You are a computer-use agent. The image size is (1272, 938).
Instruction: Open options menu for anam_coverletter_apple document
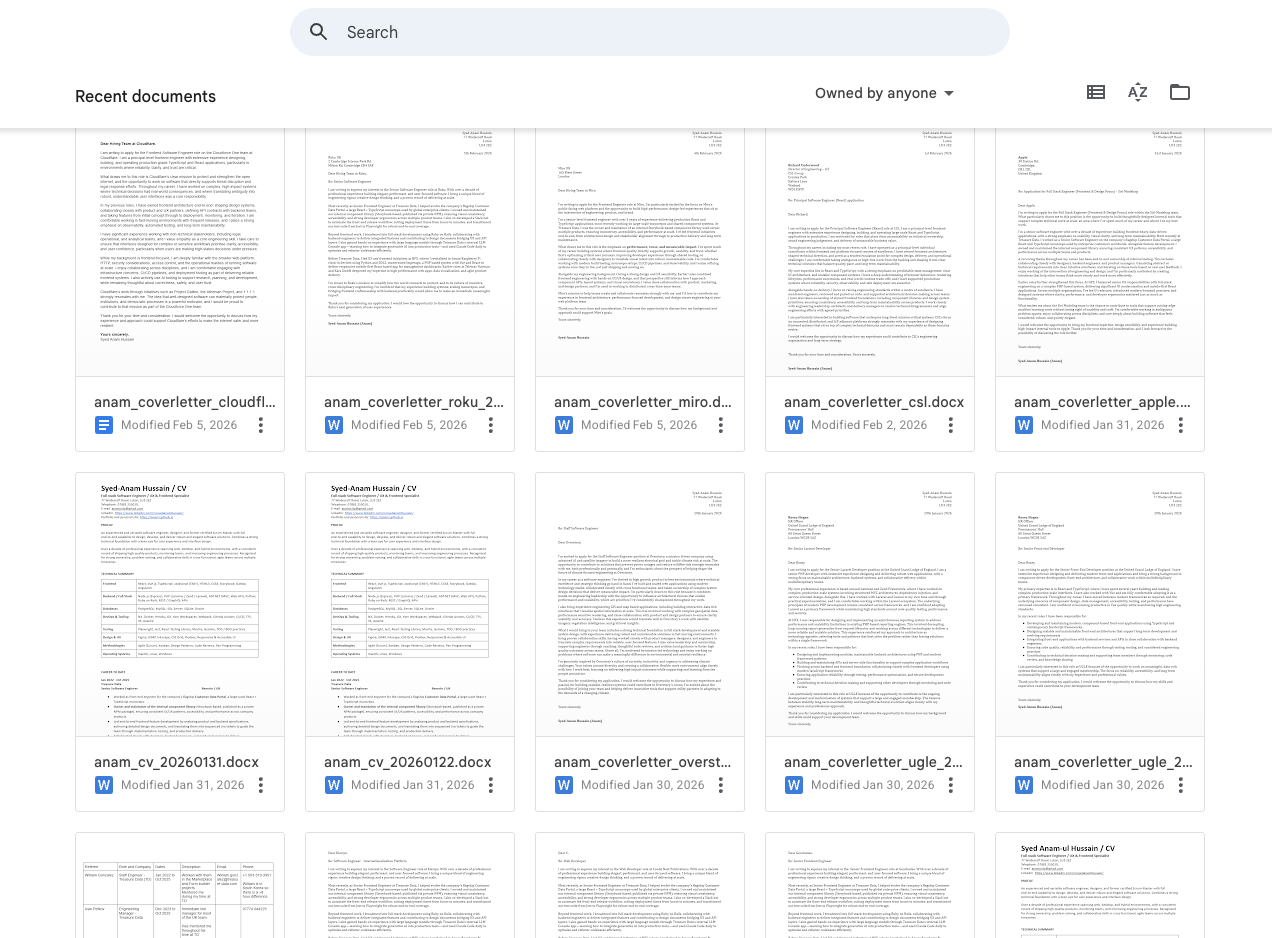pos(1180,424)
